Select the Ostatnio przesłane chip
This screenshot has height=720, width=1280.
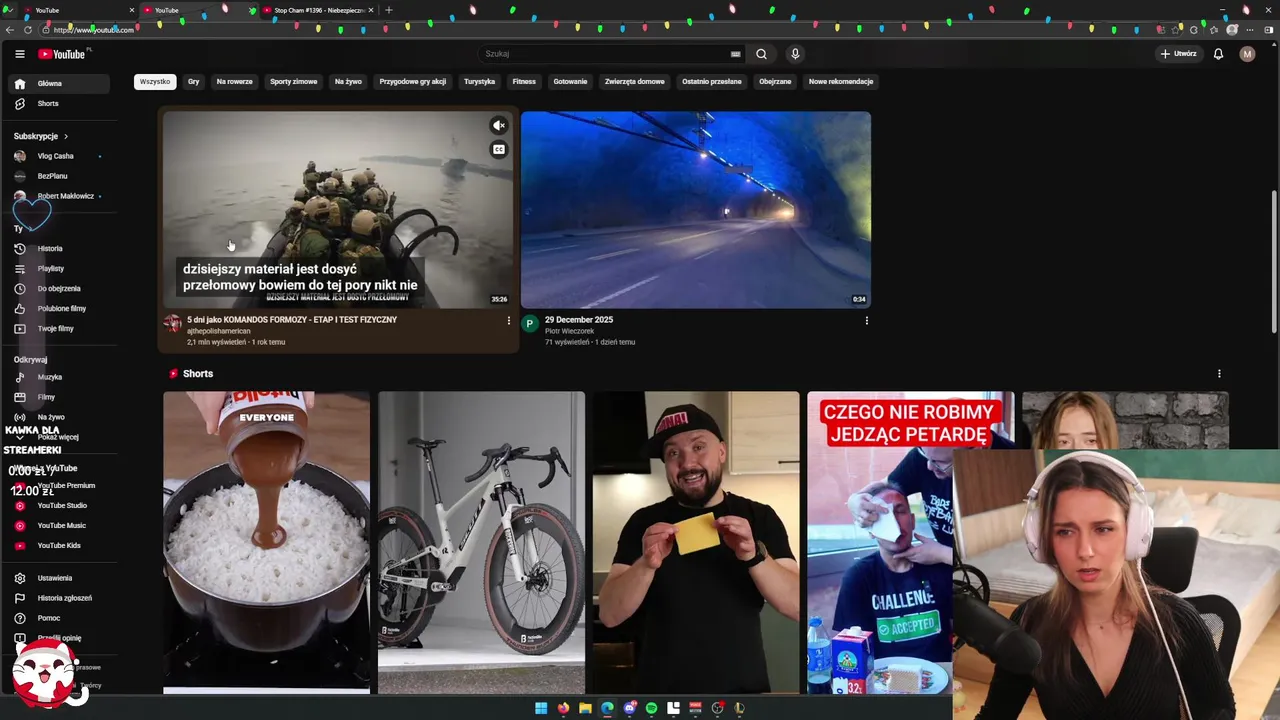tap(712, 82)
